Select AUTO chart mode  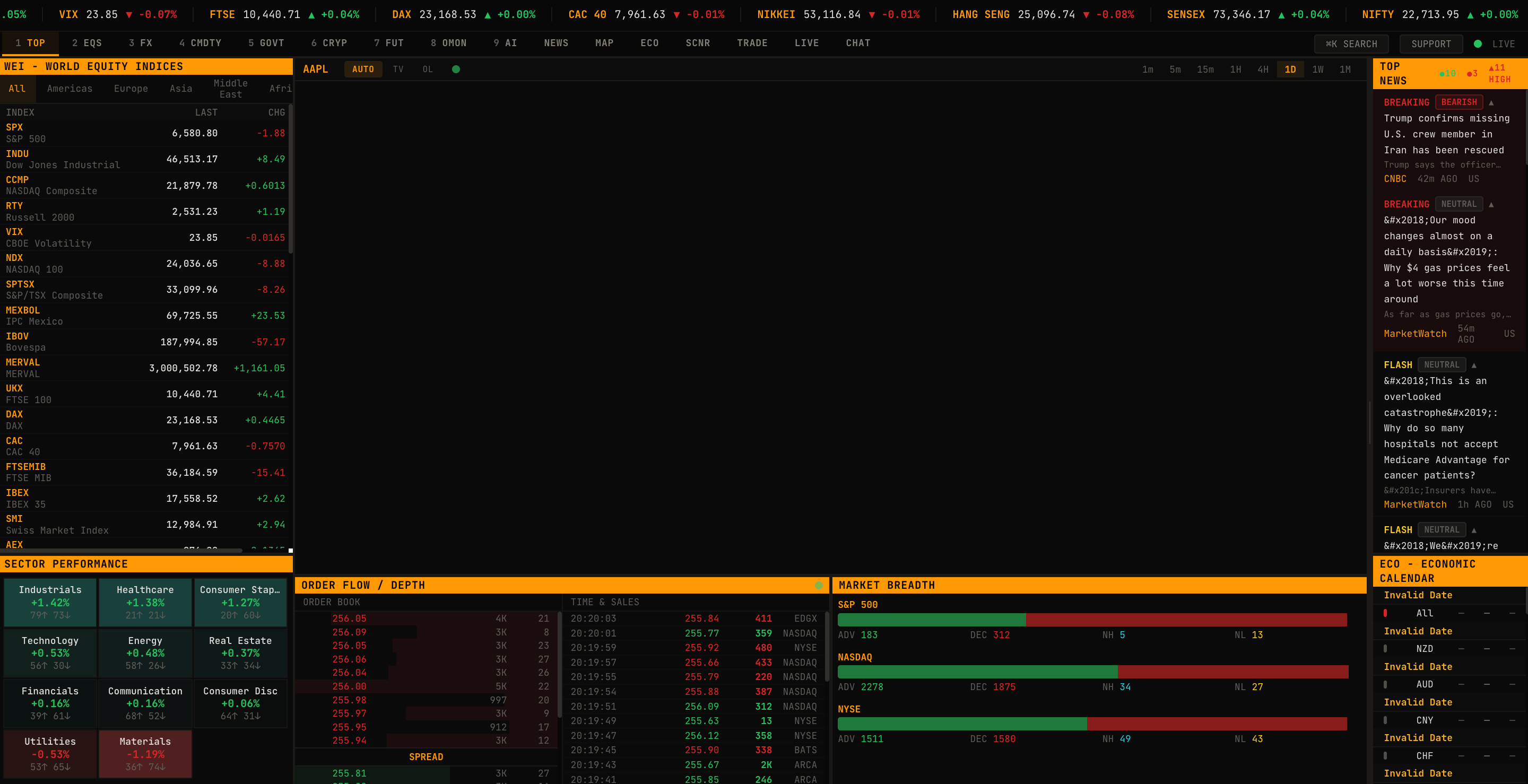[362, 69]
